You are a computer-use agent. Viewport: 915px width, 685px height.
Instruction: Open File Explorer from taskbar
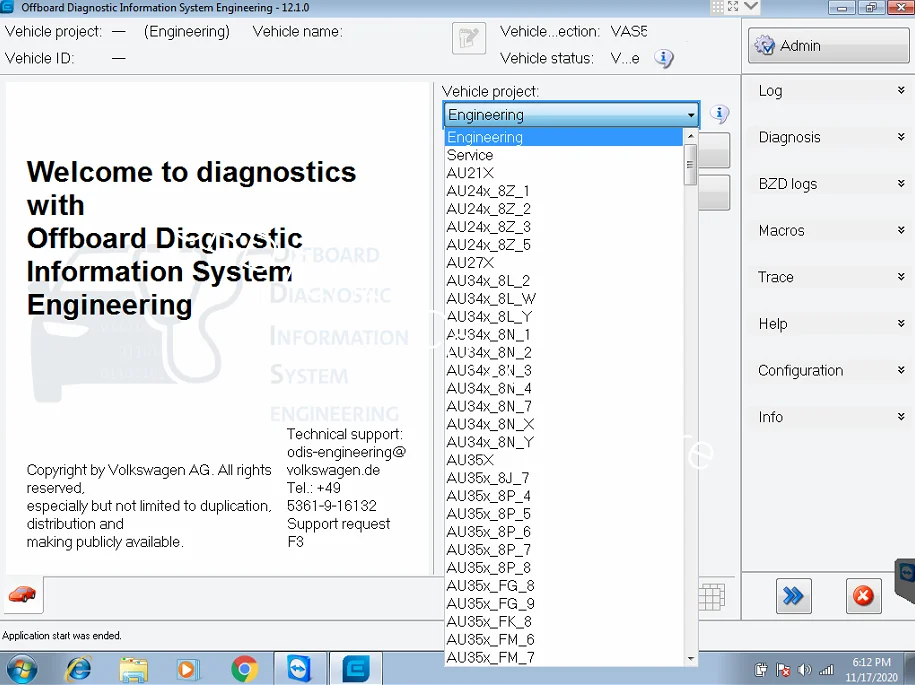click(134, 669)
